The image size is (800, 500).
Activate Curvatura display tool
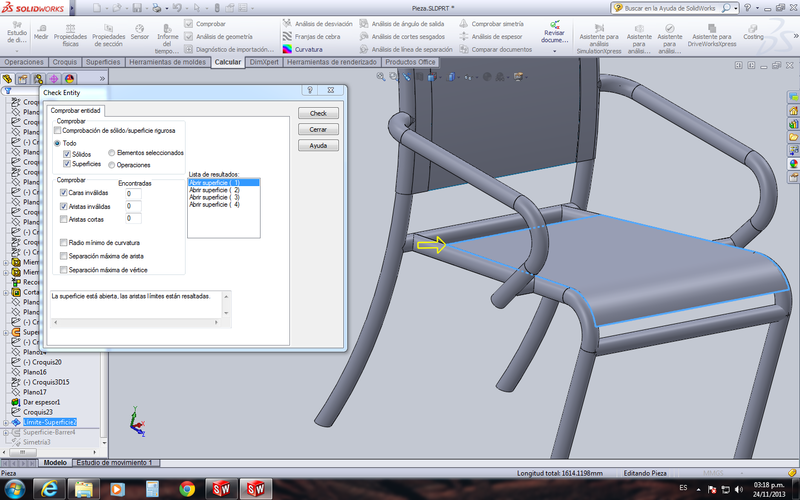tap(303, 49)
